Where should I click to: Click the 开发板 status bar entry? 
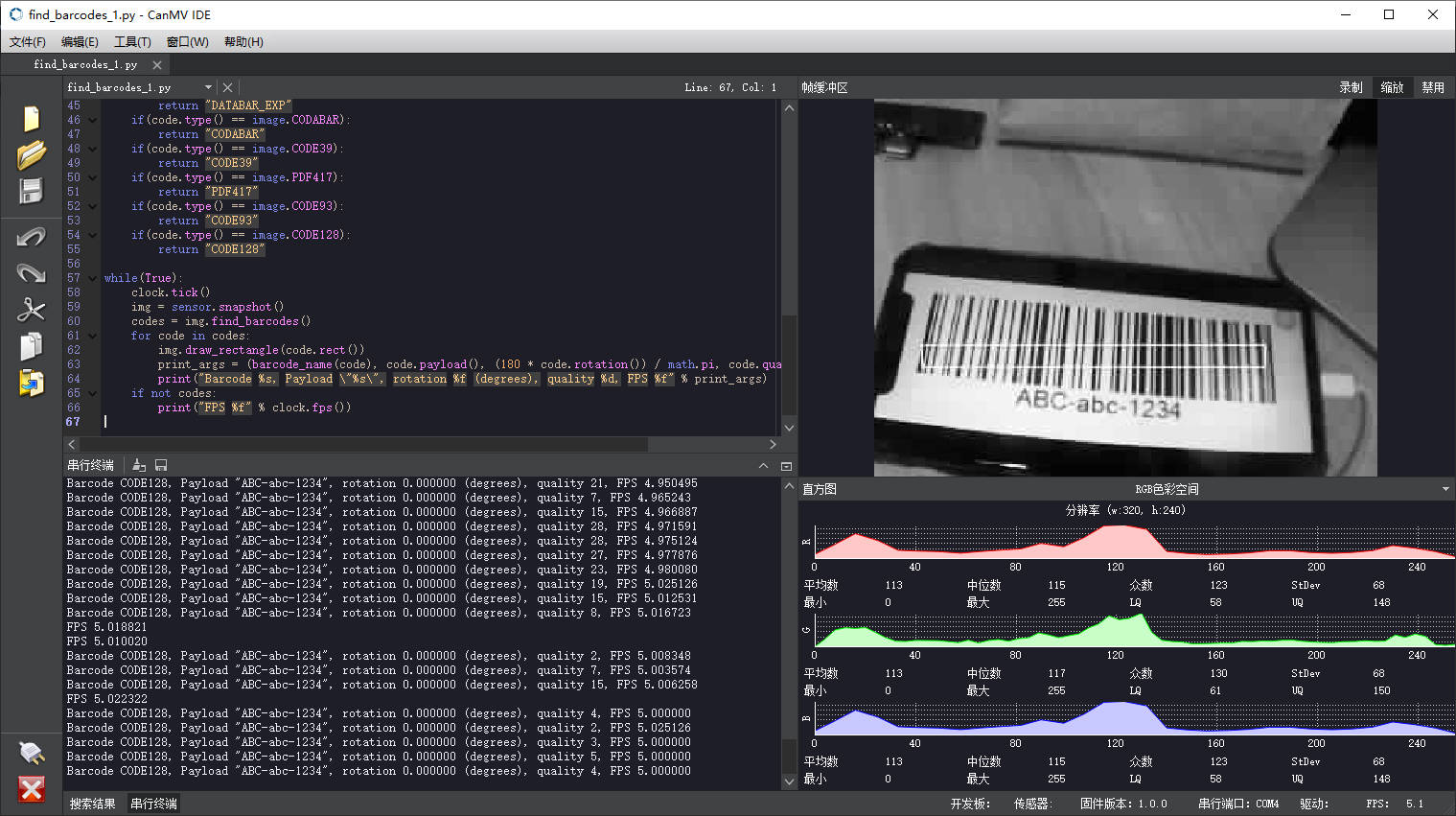[x=971, y=804]
